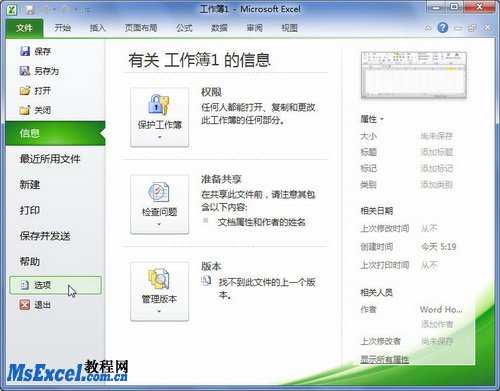The image size is (500, 391).
Task: Click the Add a title (添加标题) field
Action: pos(437,152)
